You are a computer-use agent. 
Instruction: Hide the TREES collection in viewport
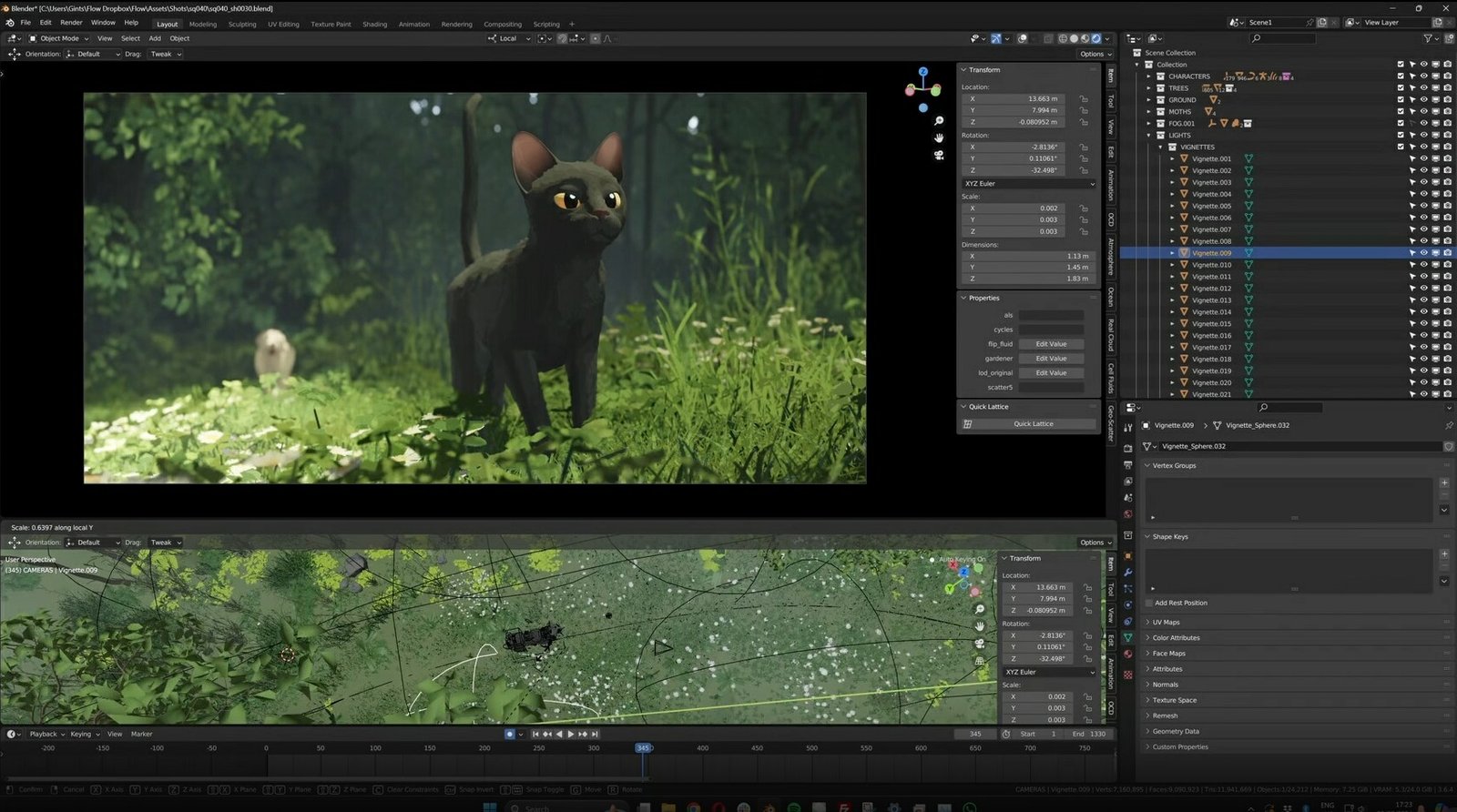tap(1423, 88)
